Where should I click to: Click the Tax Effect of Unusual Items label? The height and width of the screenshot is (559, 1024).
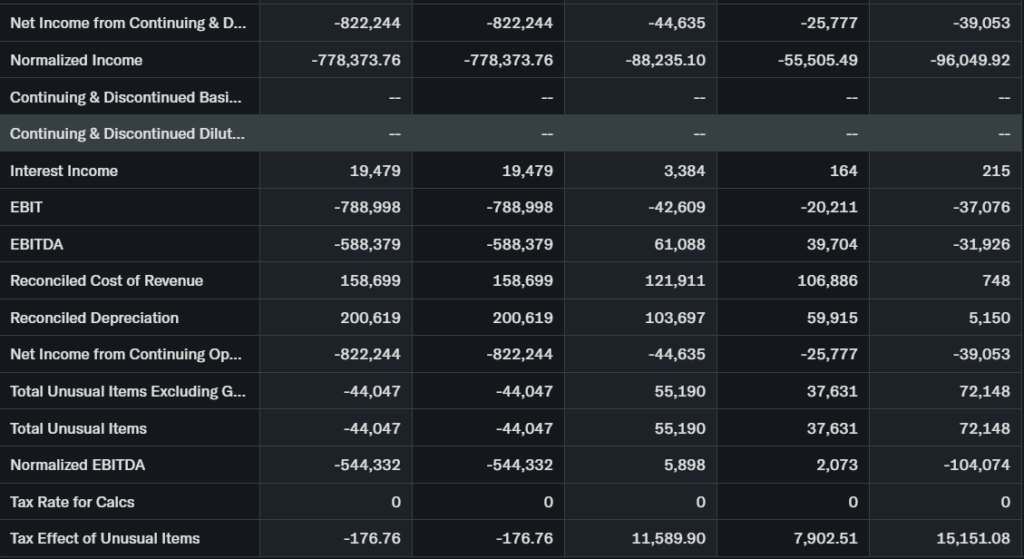[105, 538]
